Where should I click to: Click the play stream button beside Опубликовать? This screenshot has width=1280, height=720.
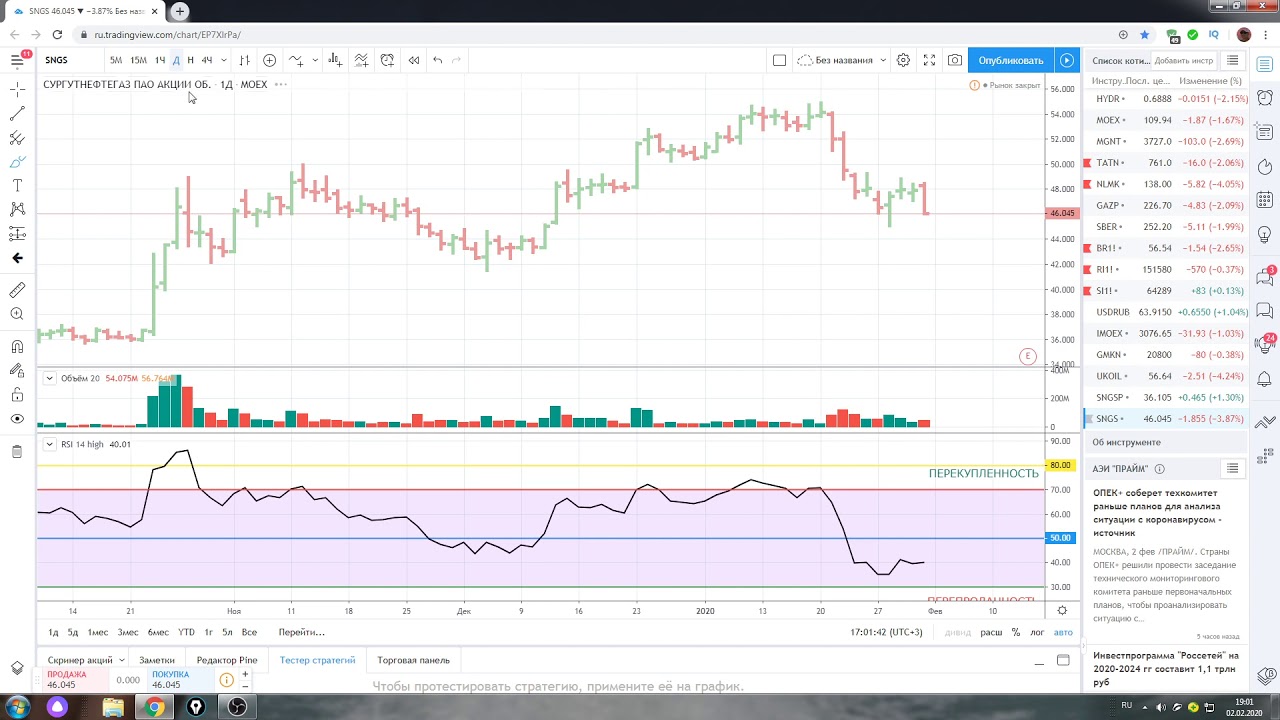[x=1067, y=60]
